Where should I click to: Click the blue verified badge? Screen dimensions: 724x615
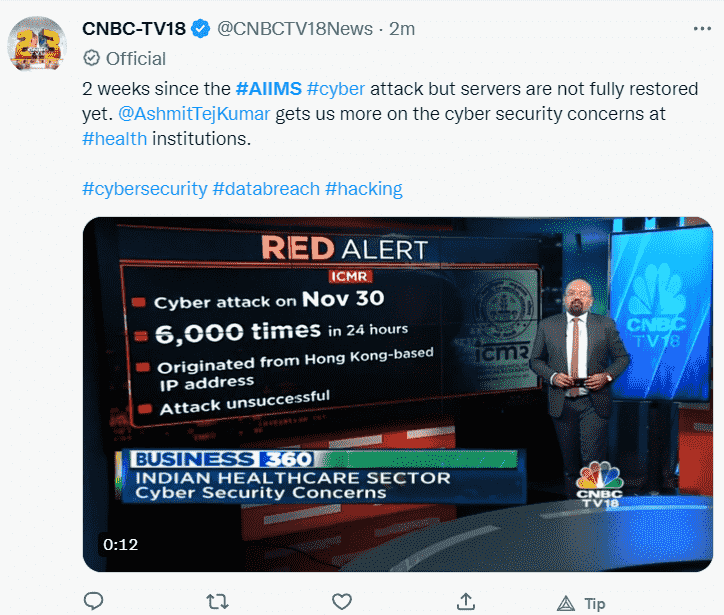pos(201,29)
